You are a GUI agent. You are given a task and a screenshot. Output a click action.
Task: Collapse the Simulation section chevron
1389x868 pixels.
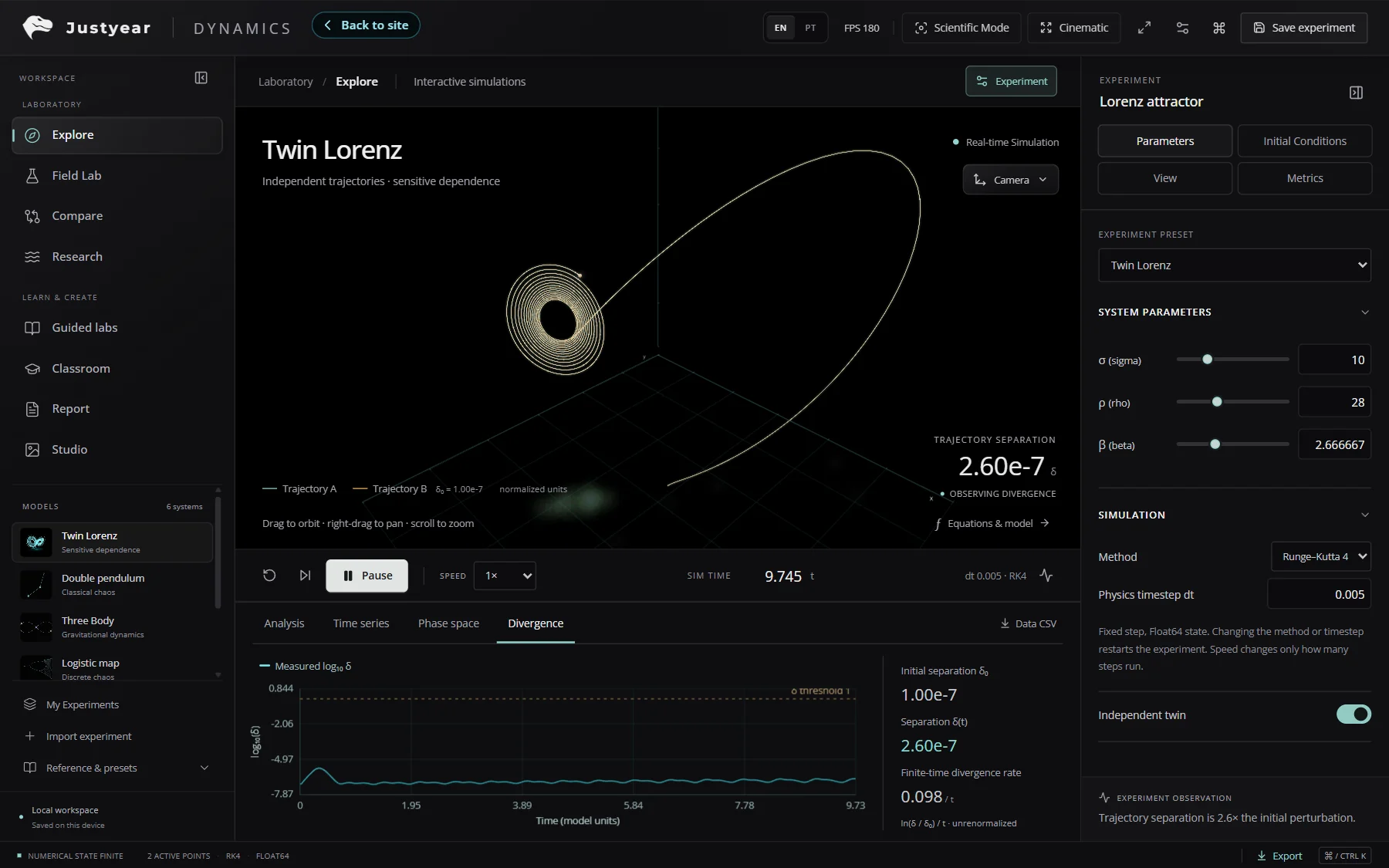point(1364,515)
